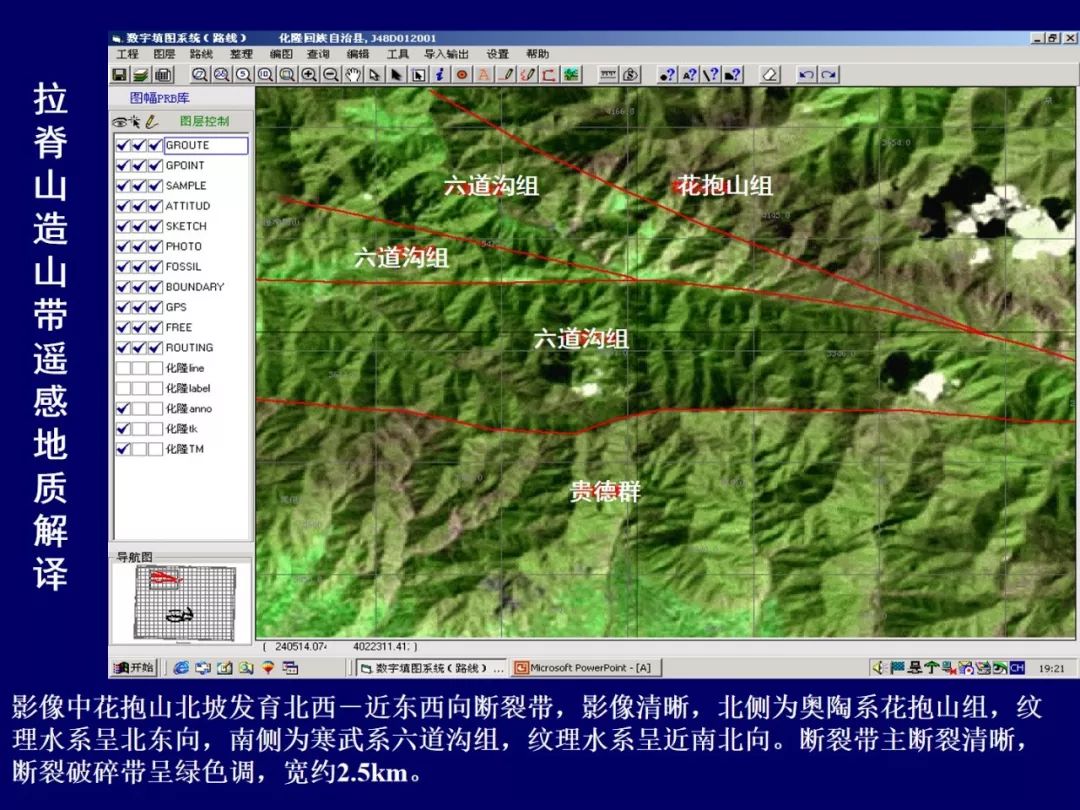Select the eraser tool in toolbar
The image size is (1080, 810).
[x=769, y=74]
